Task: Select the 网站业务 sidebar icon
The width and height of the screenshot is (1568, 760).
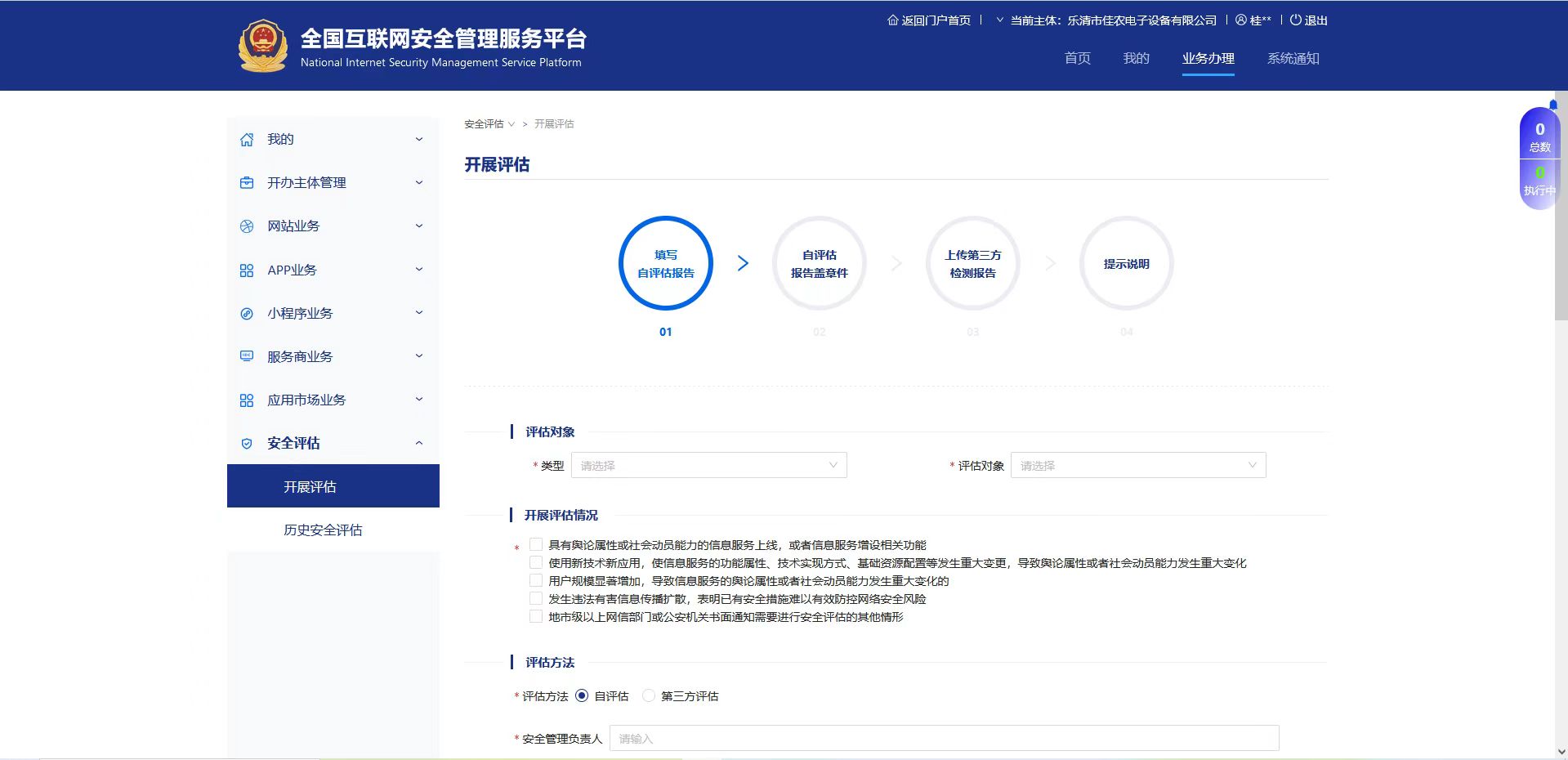Action: coord(248,226)
